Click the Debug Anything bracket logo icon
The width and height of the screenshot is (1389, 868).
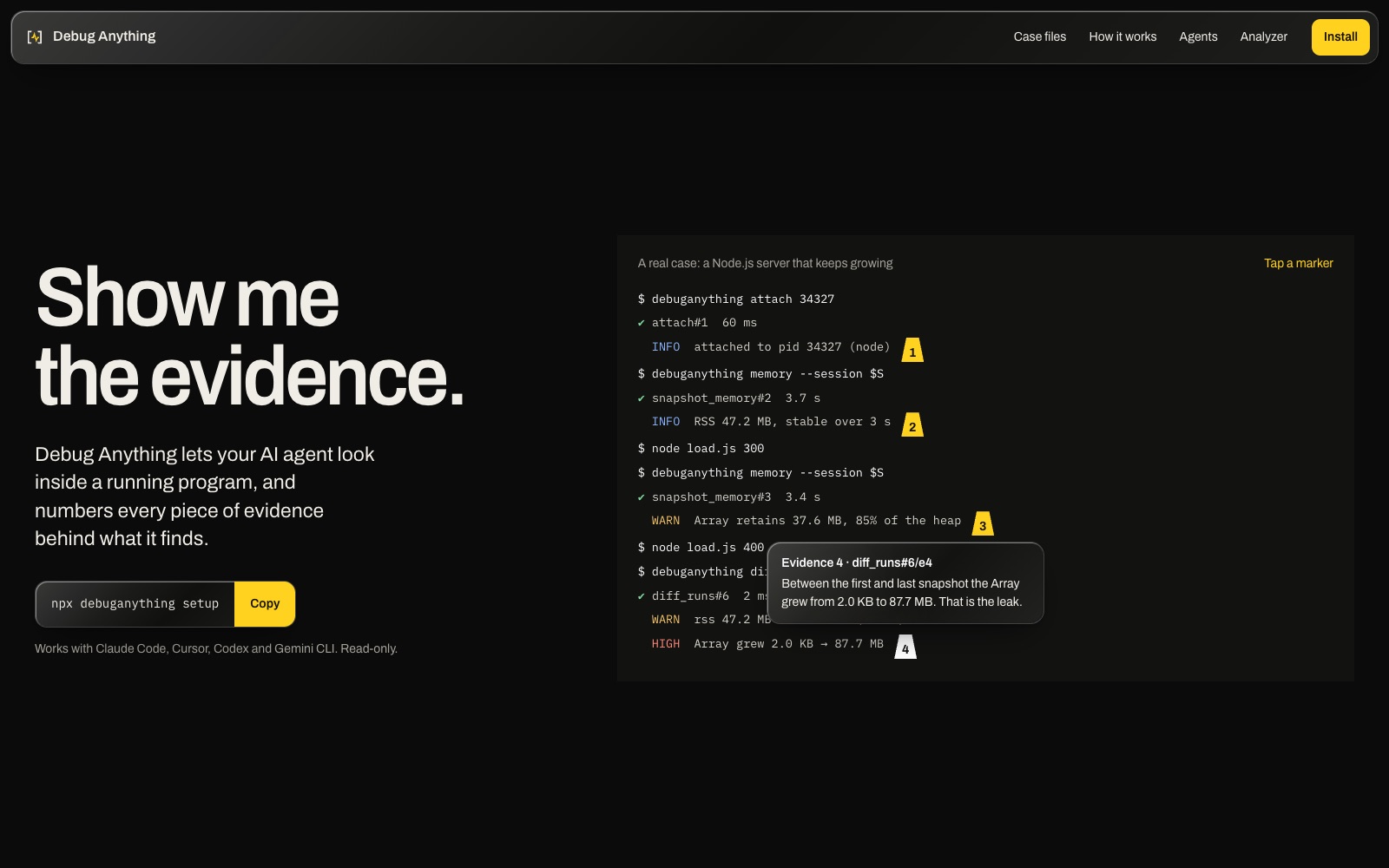[35, 36]
